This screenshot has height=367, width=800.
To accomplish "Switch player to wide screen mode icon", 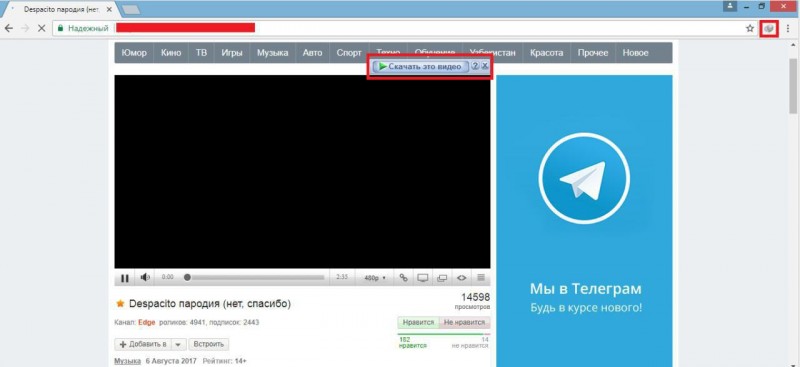I will coord(422,278).
